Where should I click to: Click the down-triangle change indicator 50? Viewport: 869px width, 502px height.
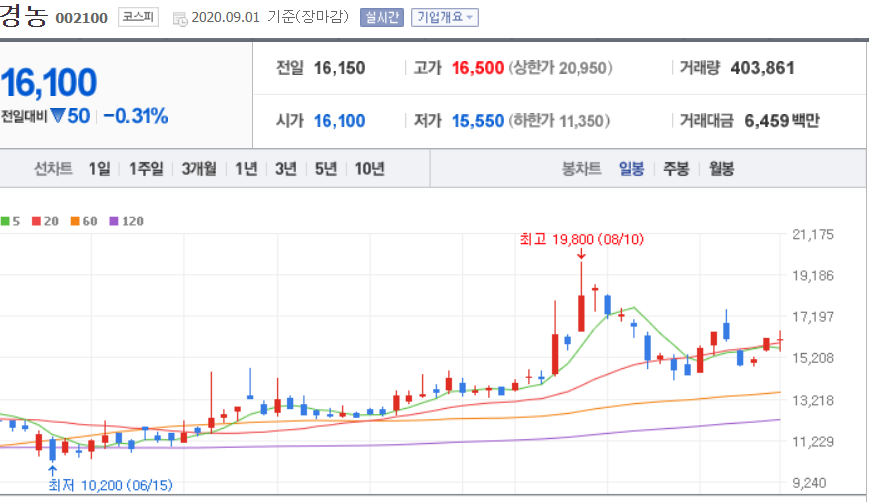pyautogui.click(x=70, y=116)
